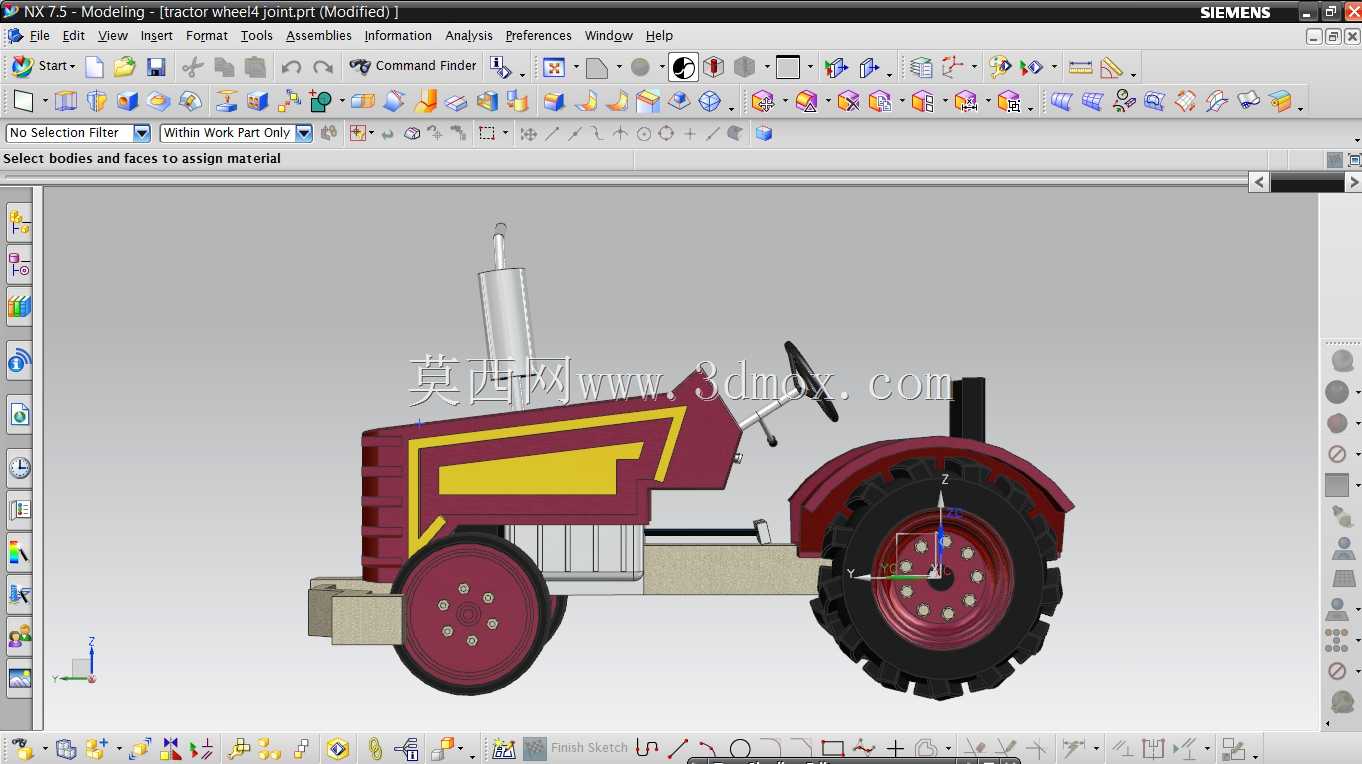This screenshot has height=764, width=1362.
Task: Click the Finish Sketch button
Action: point(576,748)
